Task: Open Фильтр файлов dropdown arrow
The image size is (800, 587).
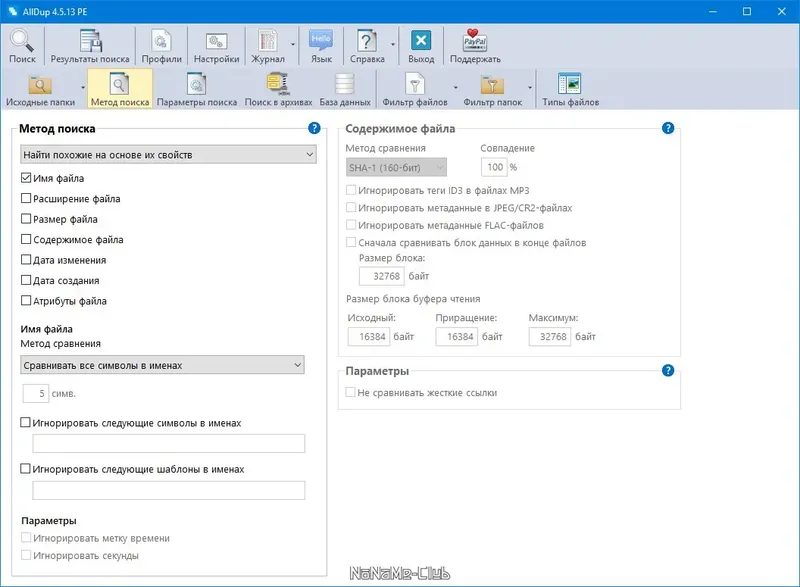Action: click(x=456, y=88)
